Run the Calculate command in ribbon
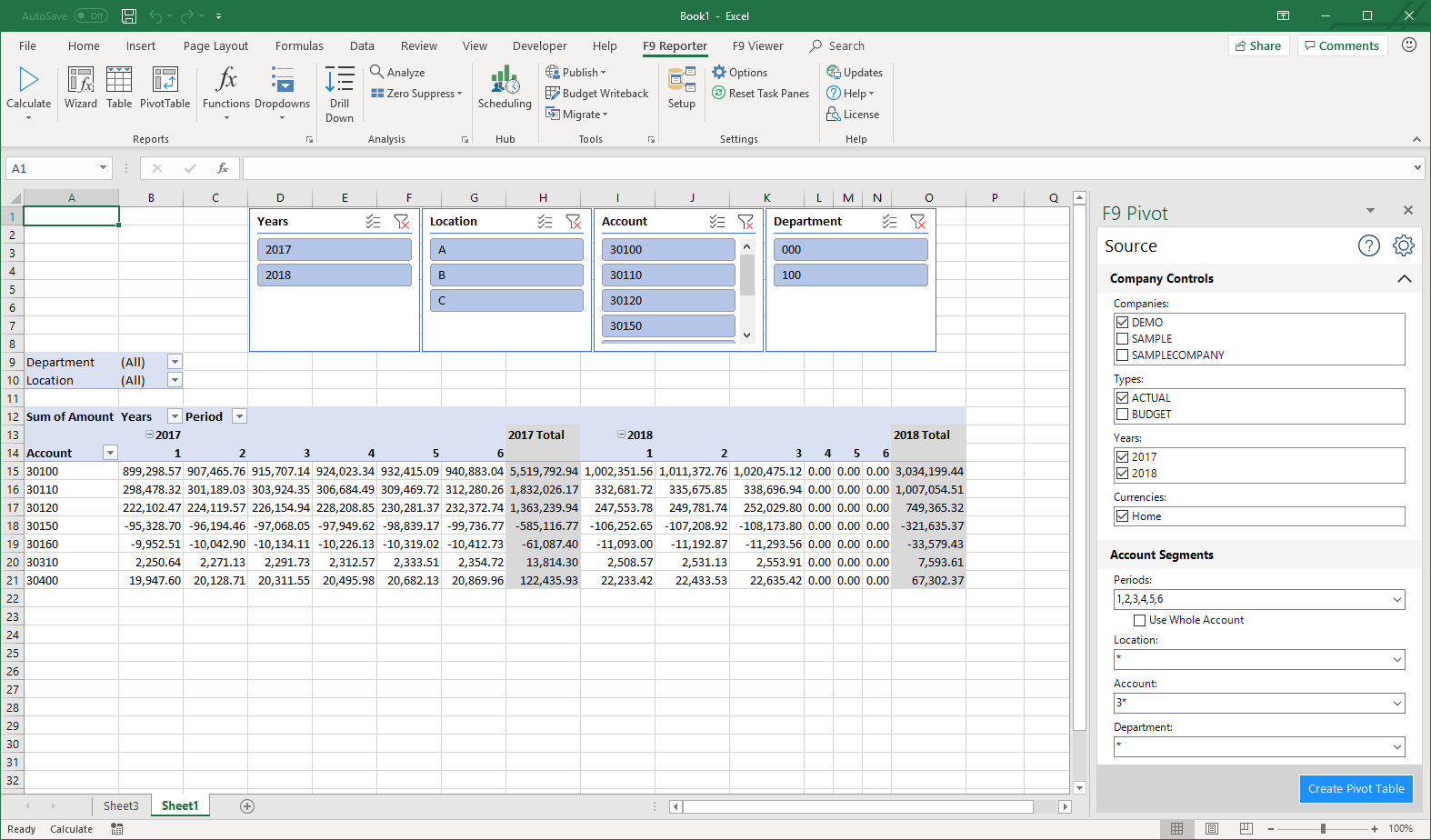This screenshot has width=1431, height=840. click(28, 87)
